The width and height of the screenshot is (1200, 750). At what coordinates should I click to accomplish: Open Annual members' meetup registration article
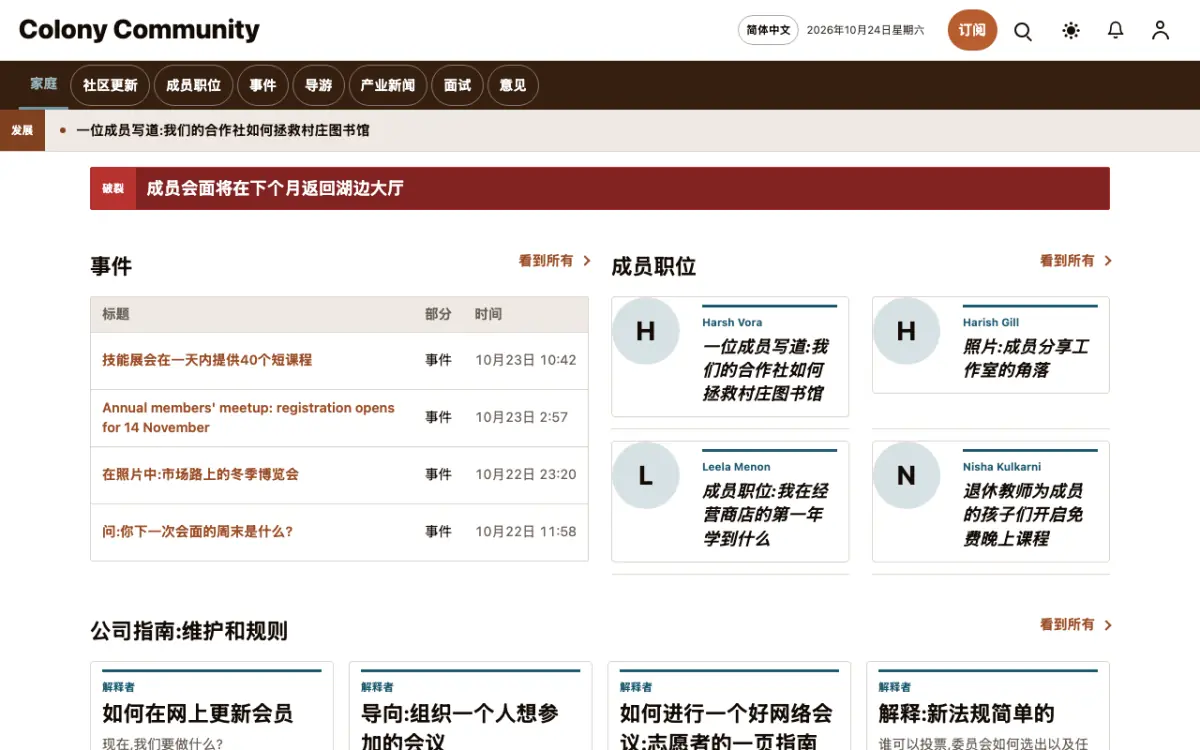point(248,418)
